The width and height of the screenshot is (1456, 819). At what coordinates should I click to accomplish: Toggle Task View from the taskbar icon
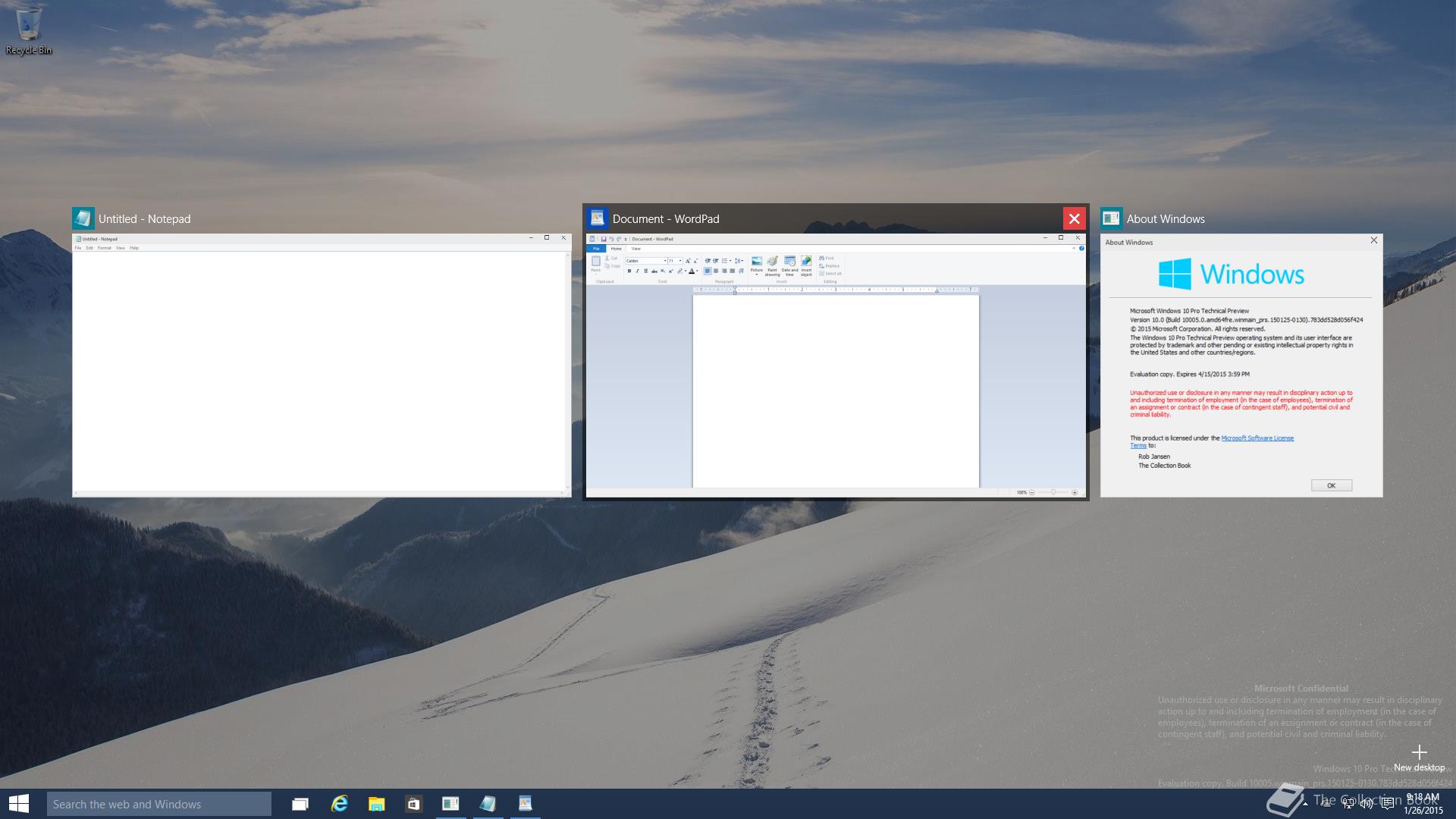coord(300,804)
